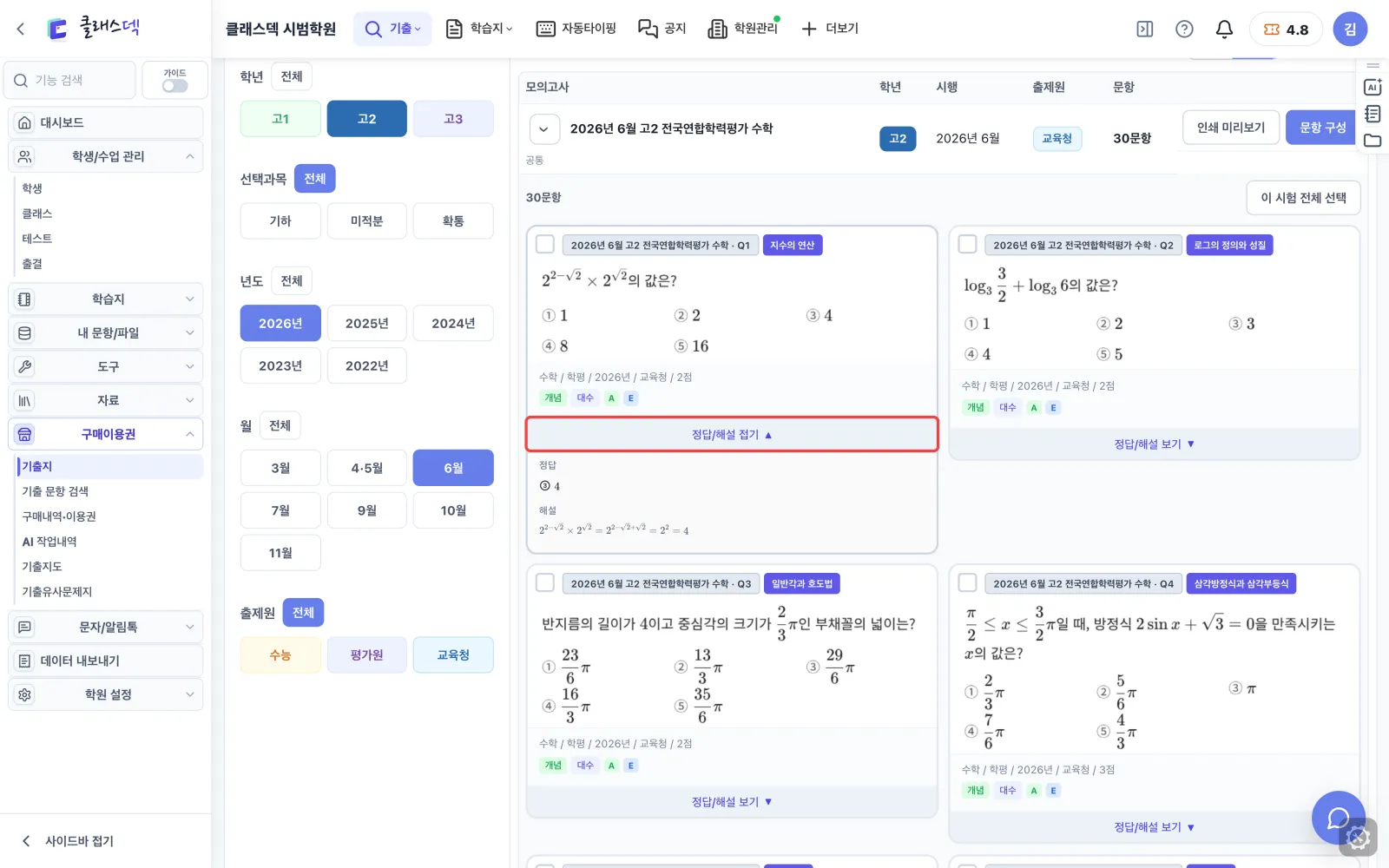Open the worksheet list icon on right rail
The height and width of the screenshot is (868, 1389).
coord(1373,114)
